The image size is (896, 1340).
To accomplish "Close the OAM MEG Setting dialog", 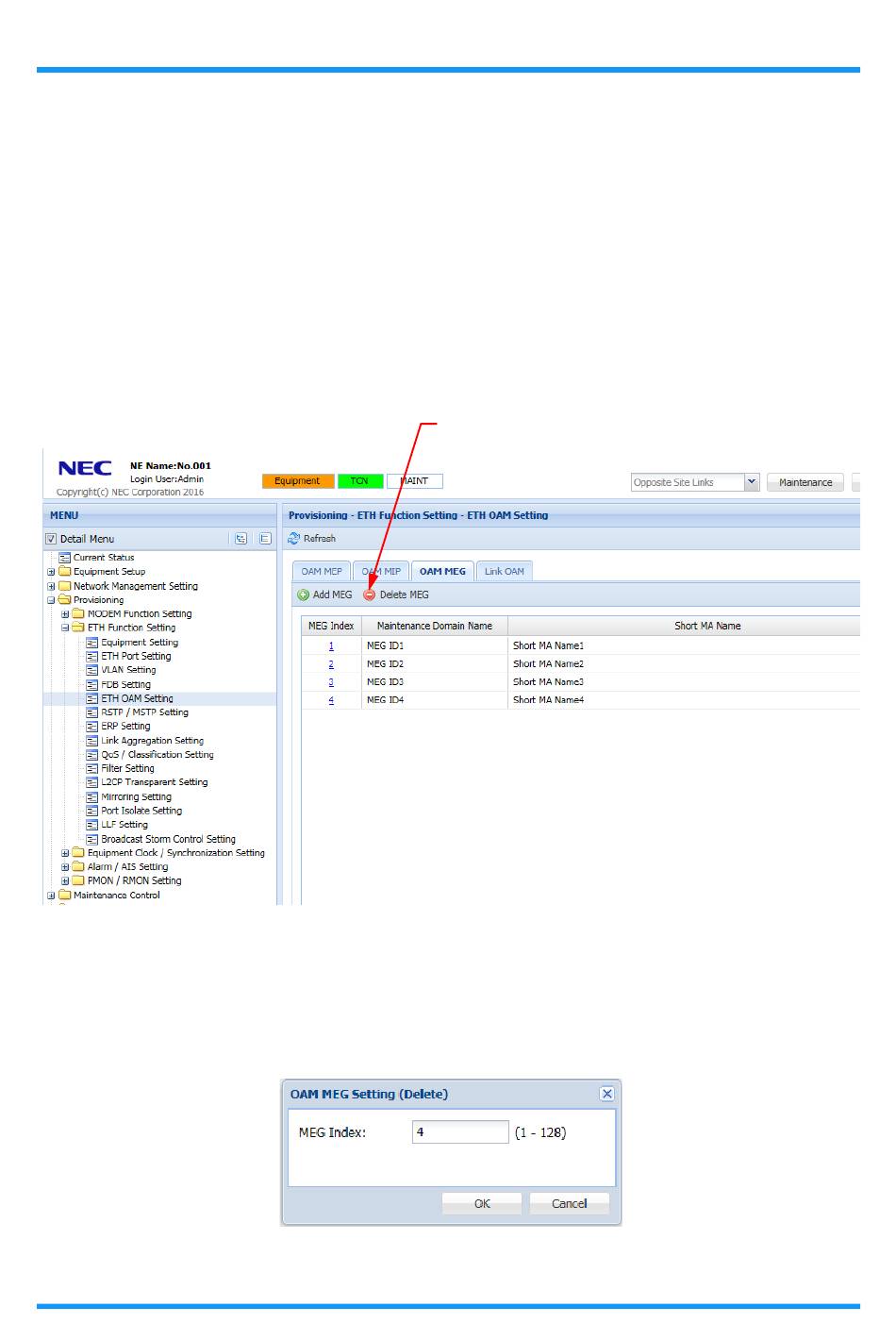I will click(x=607, y=1094).
